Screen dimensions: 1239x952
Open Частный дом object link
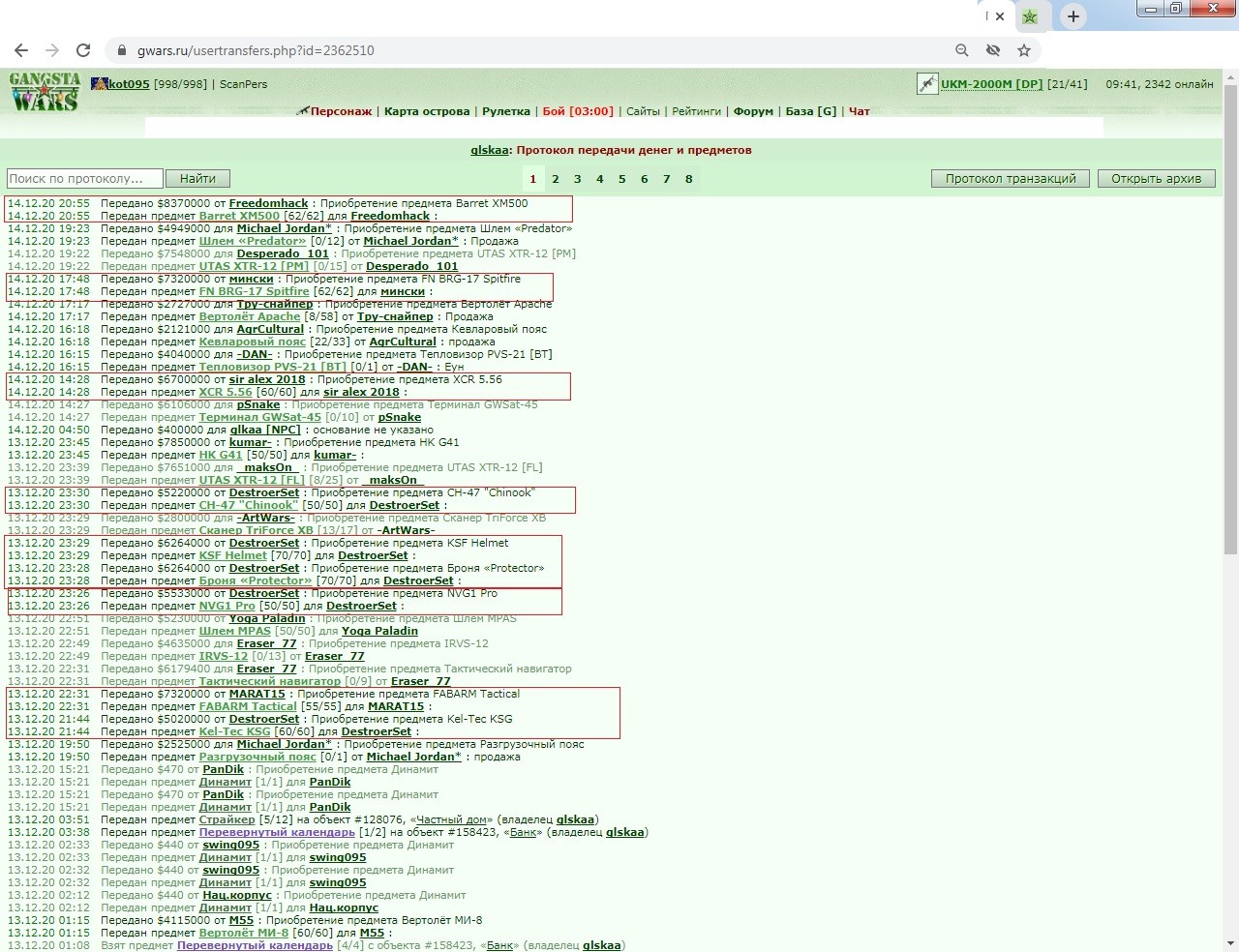[x=452, y=819]
